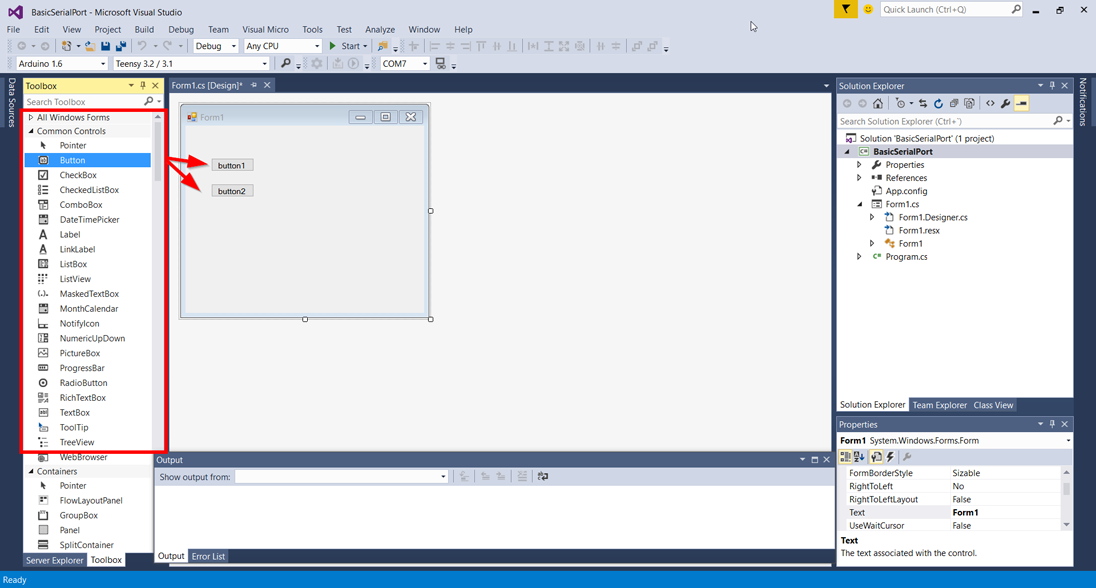Click the Search Solution Explorer field
The width and height of the screenshot is (1096, 588).
(x=944, y=121)
